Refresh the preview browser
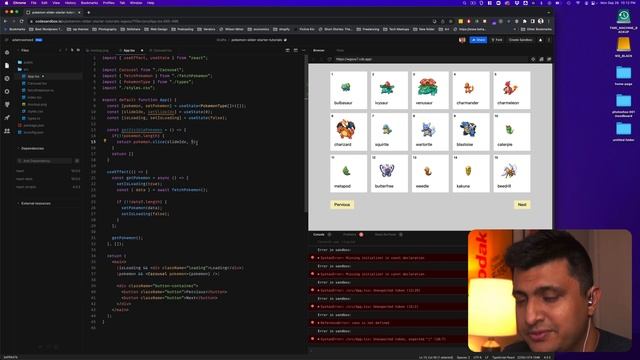 (x=330, y=59)
